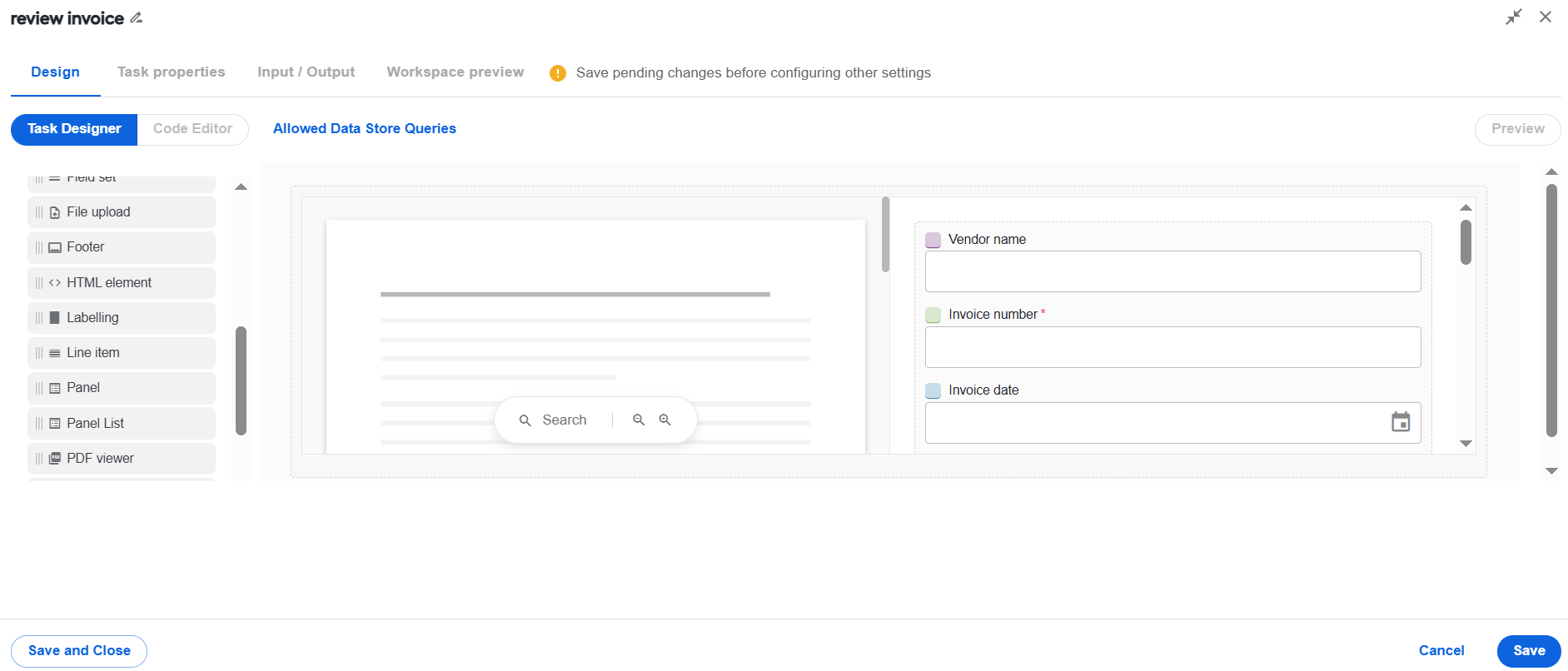Click the Preview button
Viewport: 1568px width, 671px height.
(x=1517, y=129)
